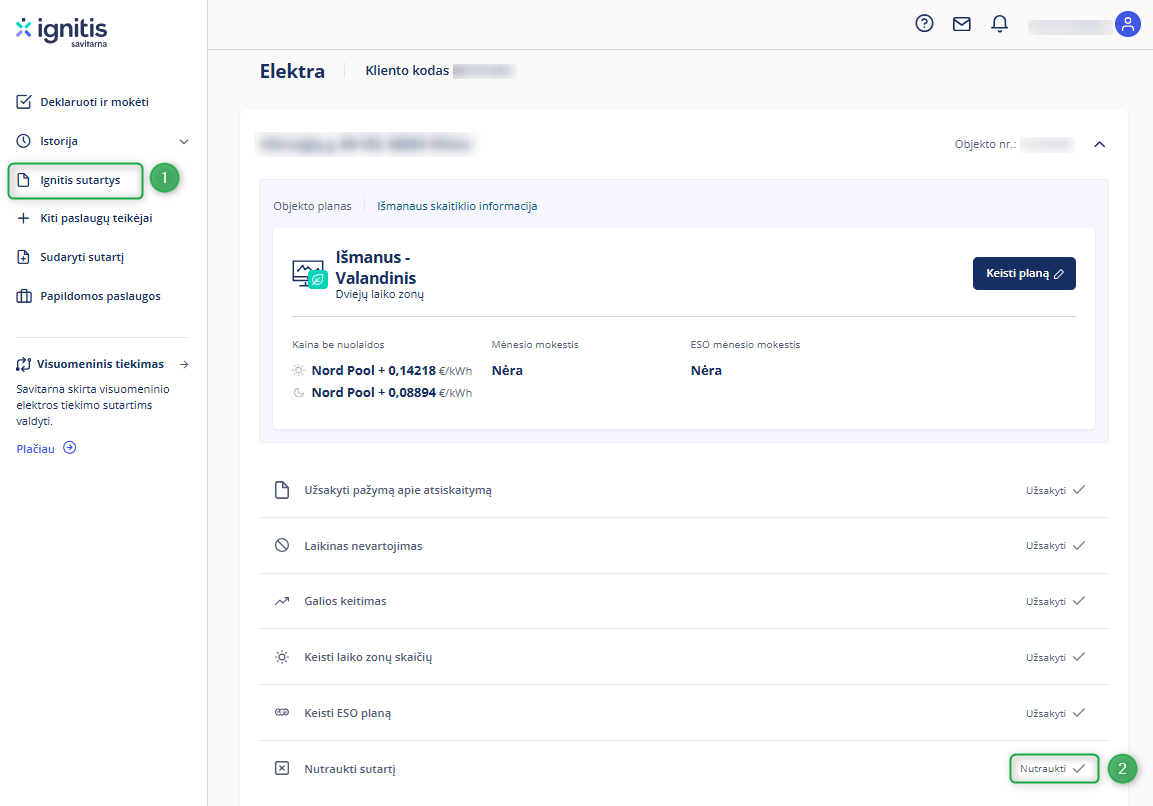Click Užsakyti for Laikinas nevartojimas
Screen dimensions: 1153x806
(x=1055, y=546)
